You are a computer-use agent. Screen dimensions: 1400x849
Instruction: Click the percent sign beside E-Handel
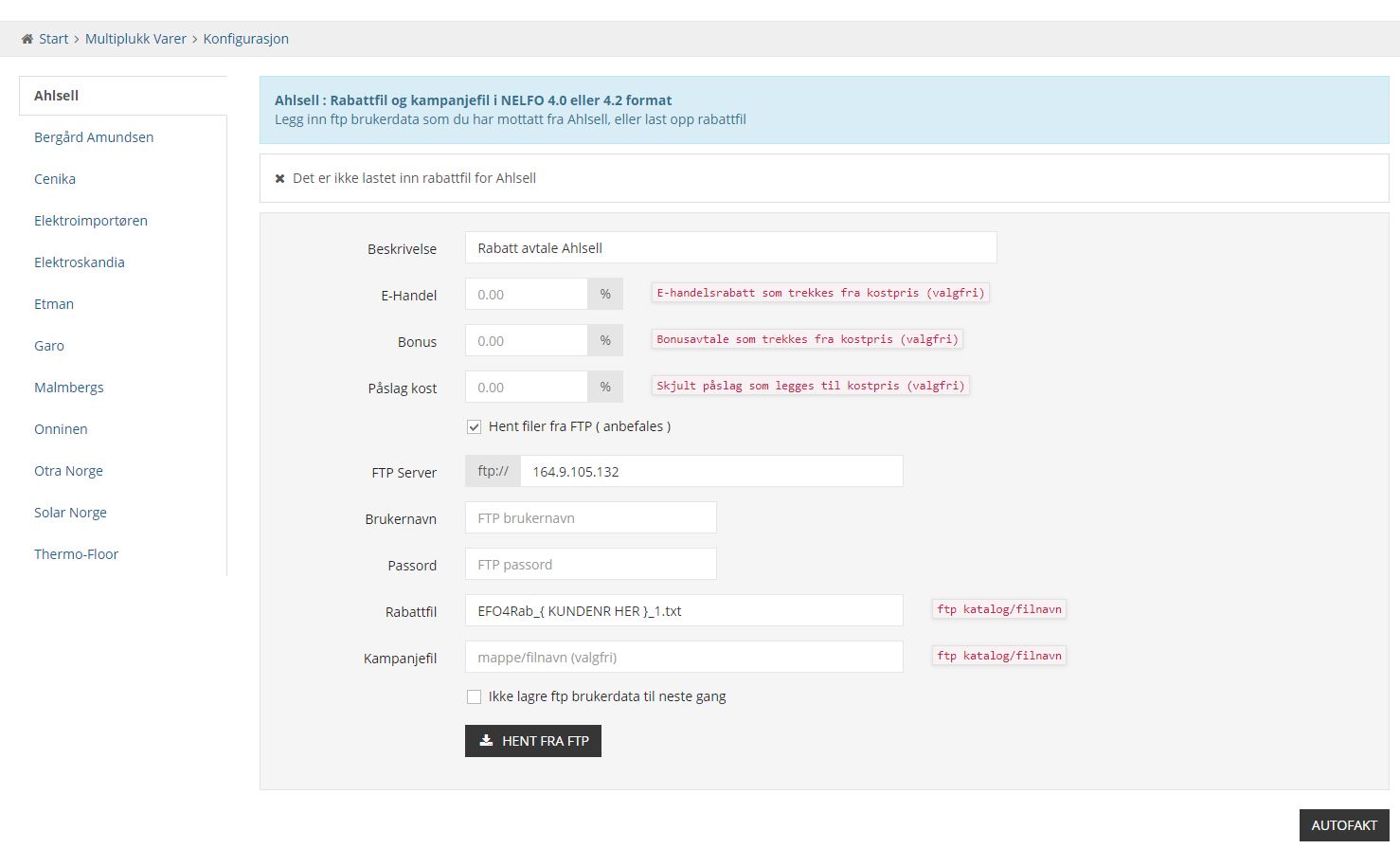coord(605,295)
